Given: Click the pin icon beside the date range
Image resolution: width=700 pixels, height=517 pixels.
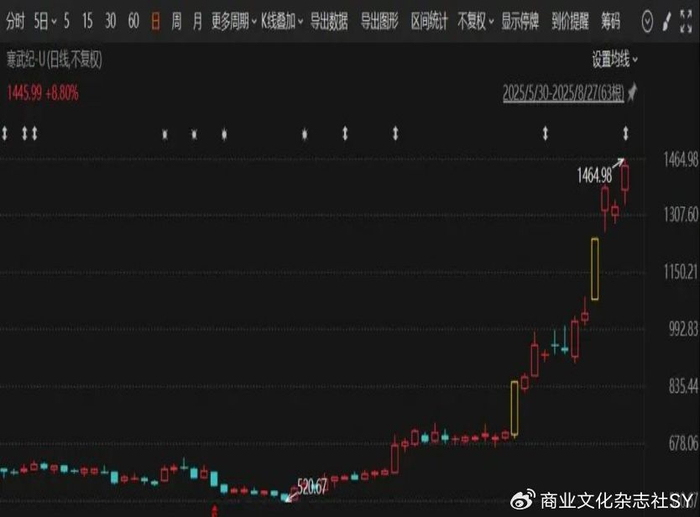Looking at the screenshot, I should [x=632, y=93].
